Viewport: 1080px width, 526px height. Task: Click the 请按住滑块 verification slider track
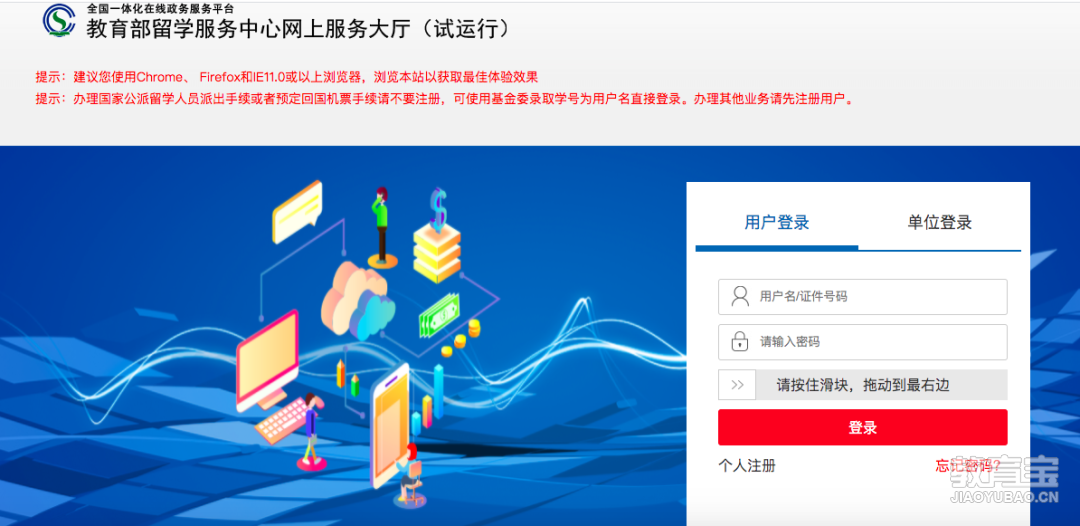862,385
